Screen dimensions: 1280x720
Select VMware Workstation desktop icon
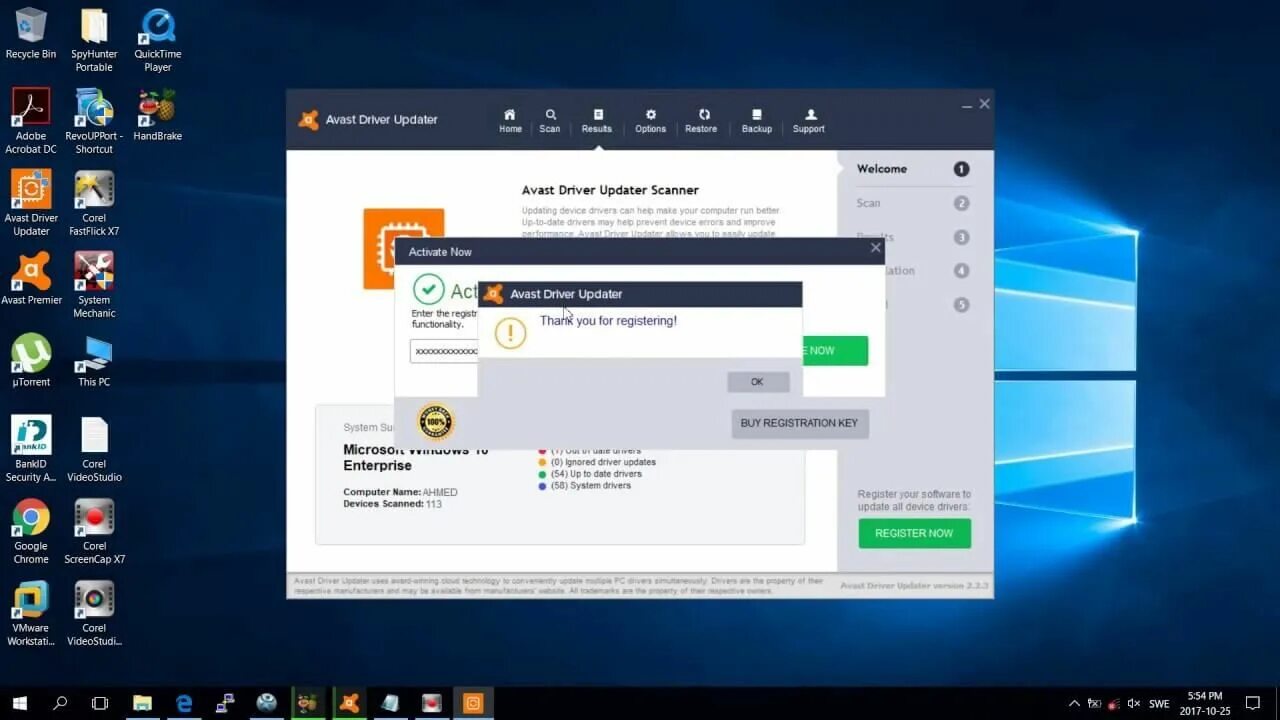pyautogui.click(x=31, y=613)
